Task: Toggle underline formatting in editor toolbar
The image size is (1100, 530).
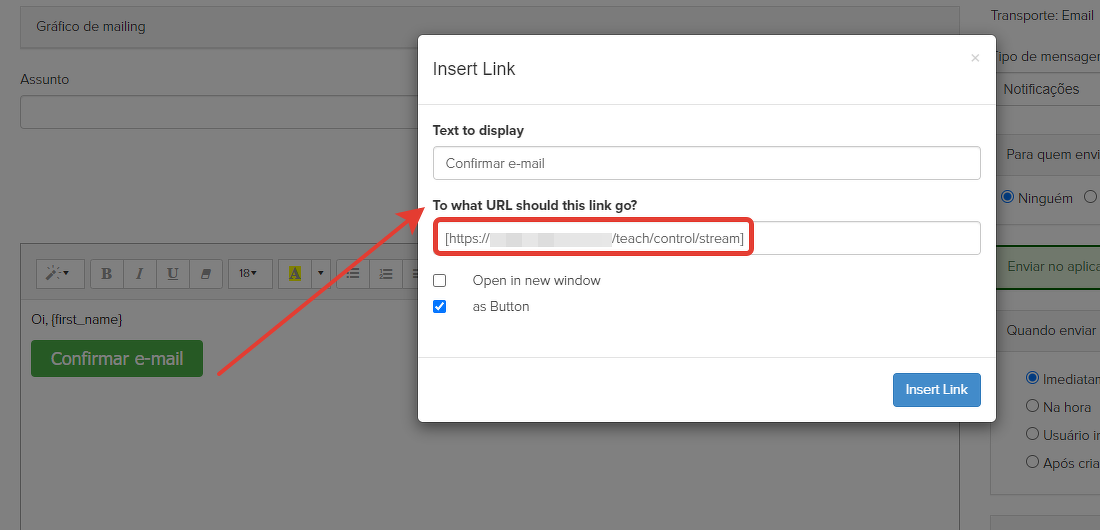Action: tap(173, 273)
